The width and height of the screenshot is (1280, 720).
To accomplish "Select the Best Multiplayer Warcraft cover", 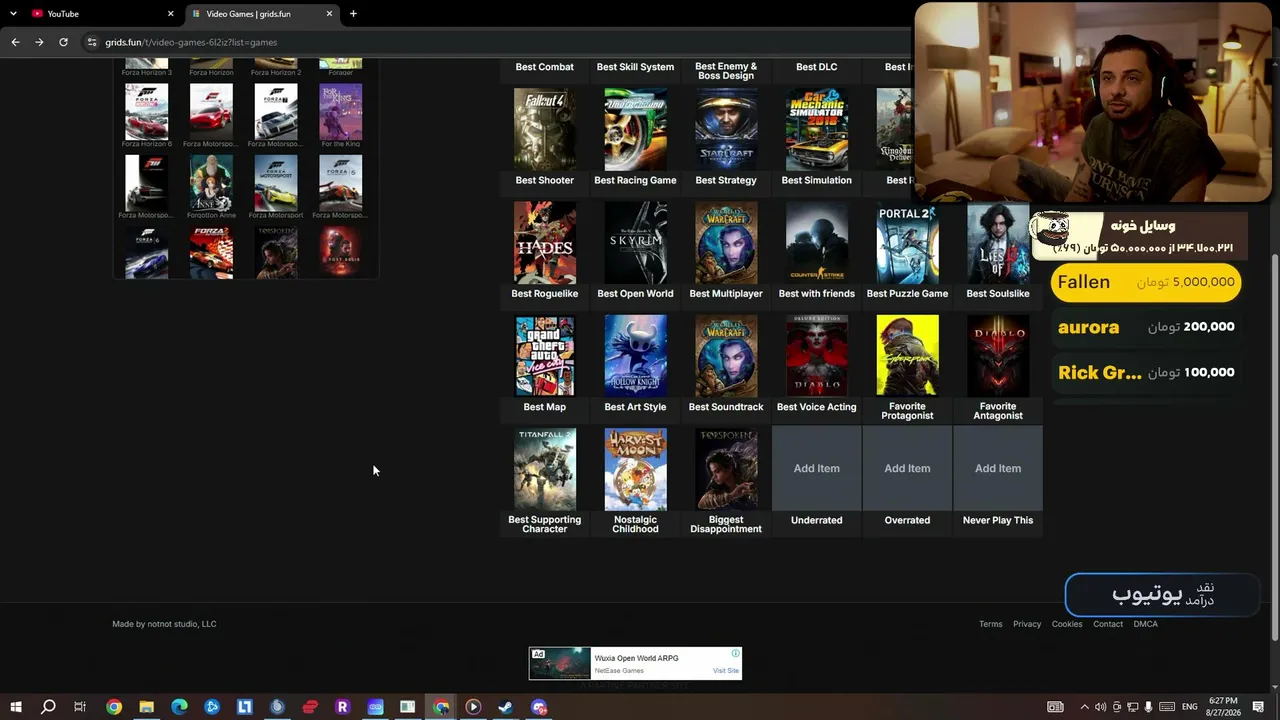I will point(726,243).
